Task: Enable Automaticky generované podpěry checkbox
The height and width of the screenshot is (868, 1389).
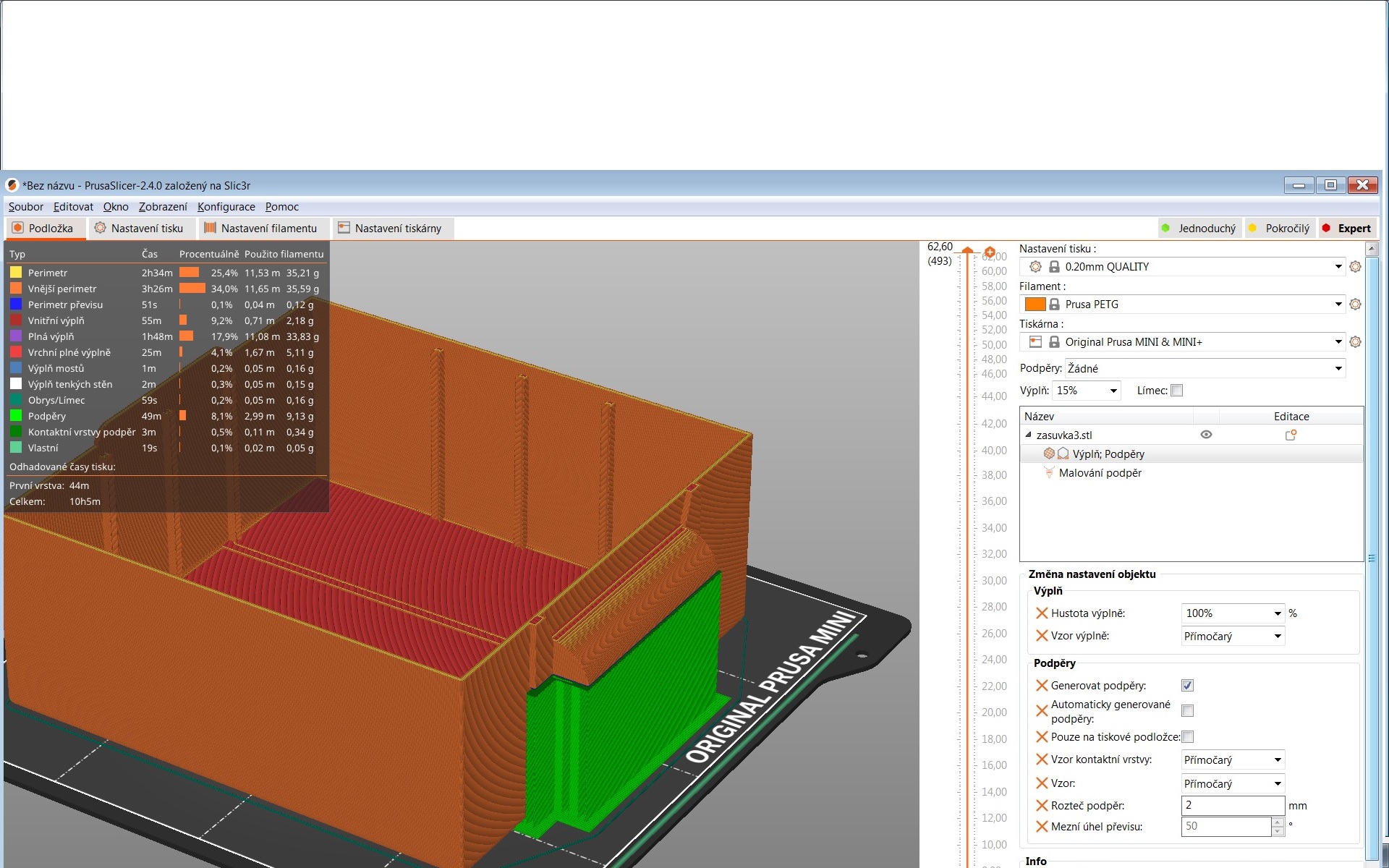Action: coord(1187,711)
